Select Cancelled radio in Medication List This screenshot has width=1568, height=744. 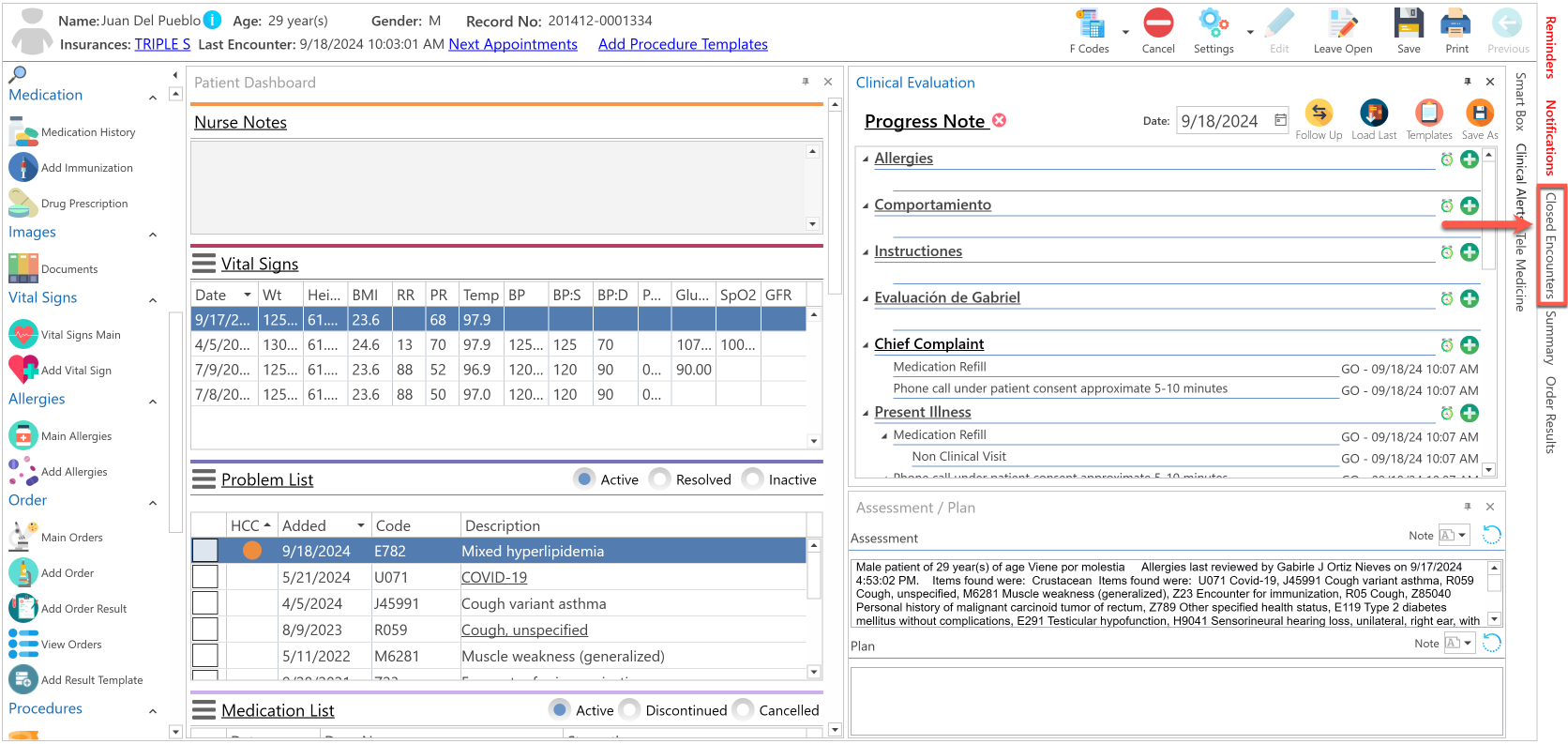pos(743,710)
